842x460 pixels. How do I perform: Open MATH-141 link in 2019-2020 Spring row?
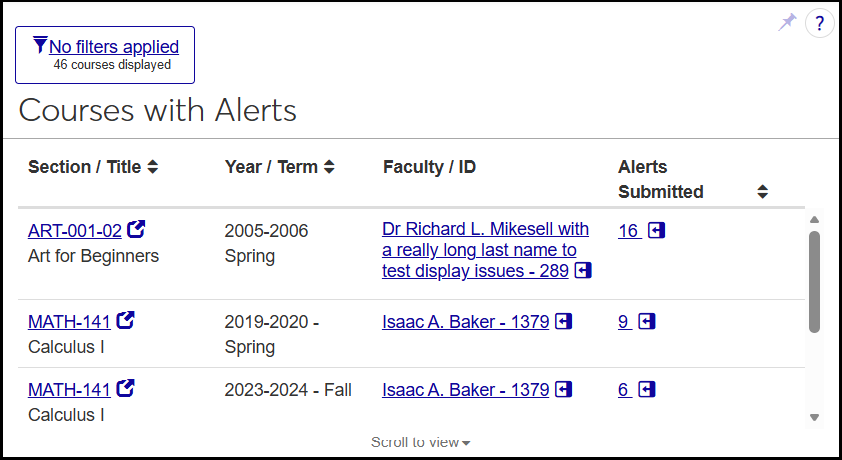click(69, 322)
